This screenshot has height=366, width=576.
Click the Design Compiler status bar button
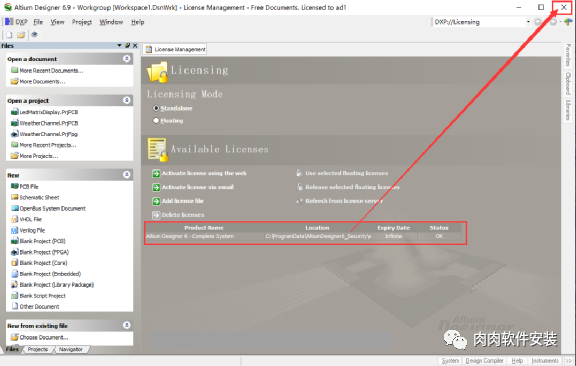(x=484, y=361)
